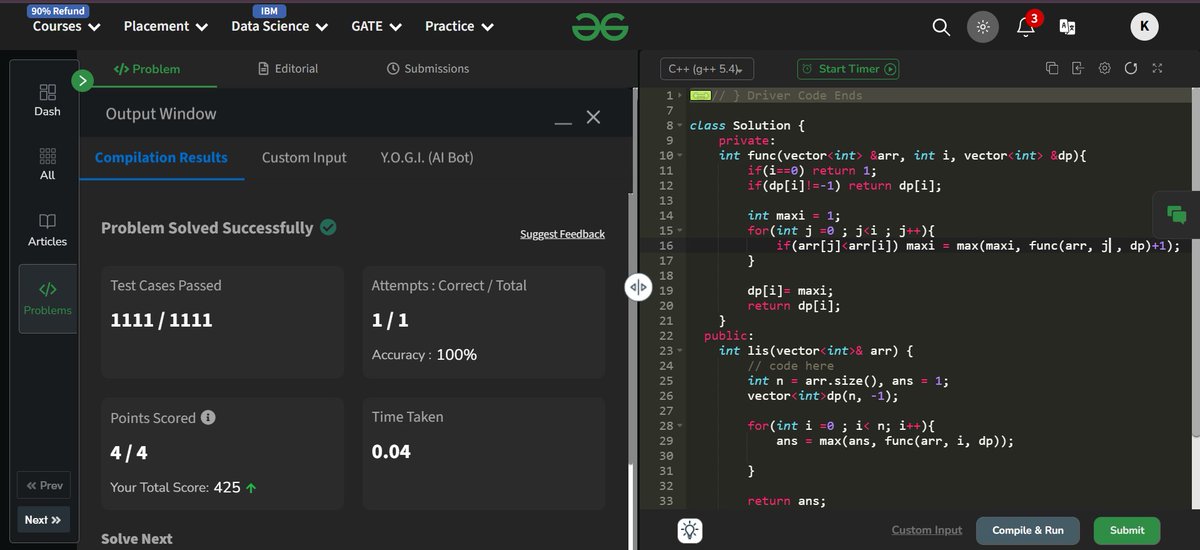The height and width of the screenshot is (550, 1200).
Task: Click Your Total Score 425
Action: pos(183,488)
